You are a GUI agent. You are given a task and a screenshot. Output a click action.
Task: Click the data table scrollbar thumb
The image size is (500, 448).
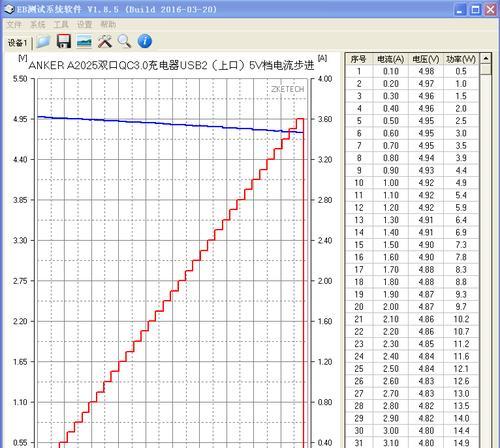pyautogui.click(x=486, y=69)
